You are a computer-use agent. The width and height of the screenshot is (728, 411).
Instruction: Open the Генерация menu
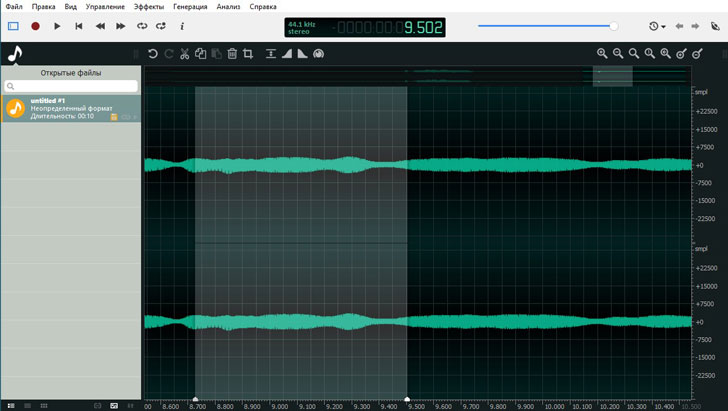pos(190,7)
